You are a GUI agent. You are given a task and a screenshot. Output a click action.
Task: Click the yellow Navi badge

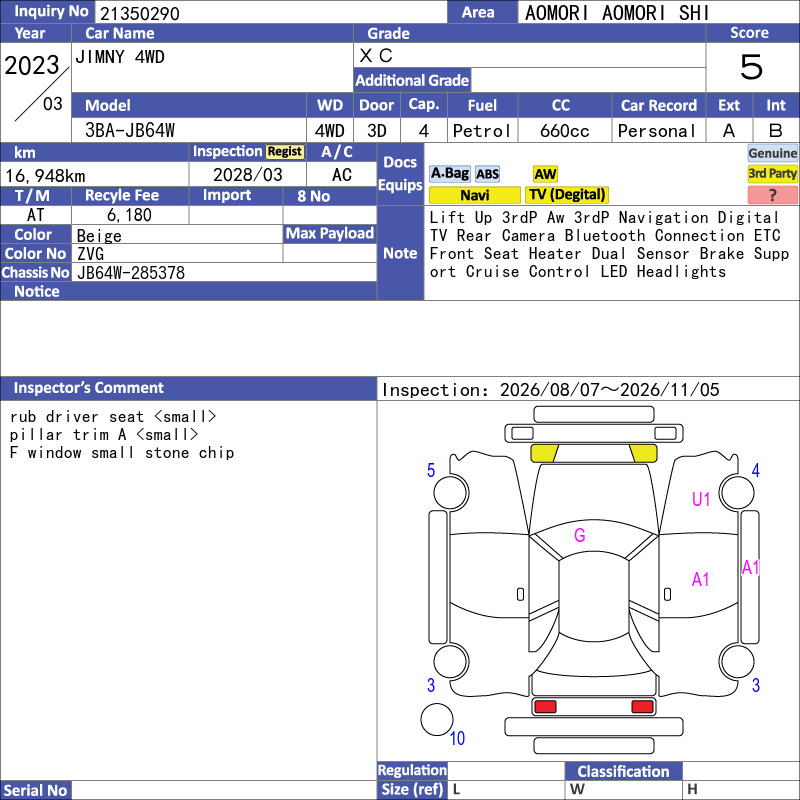tap(474, 195)
